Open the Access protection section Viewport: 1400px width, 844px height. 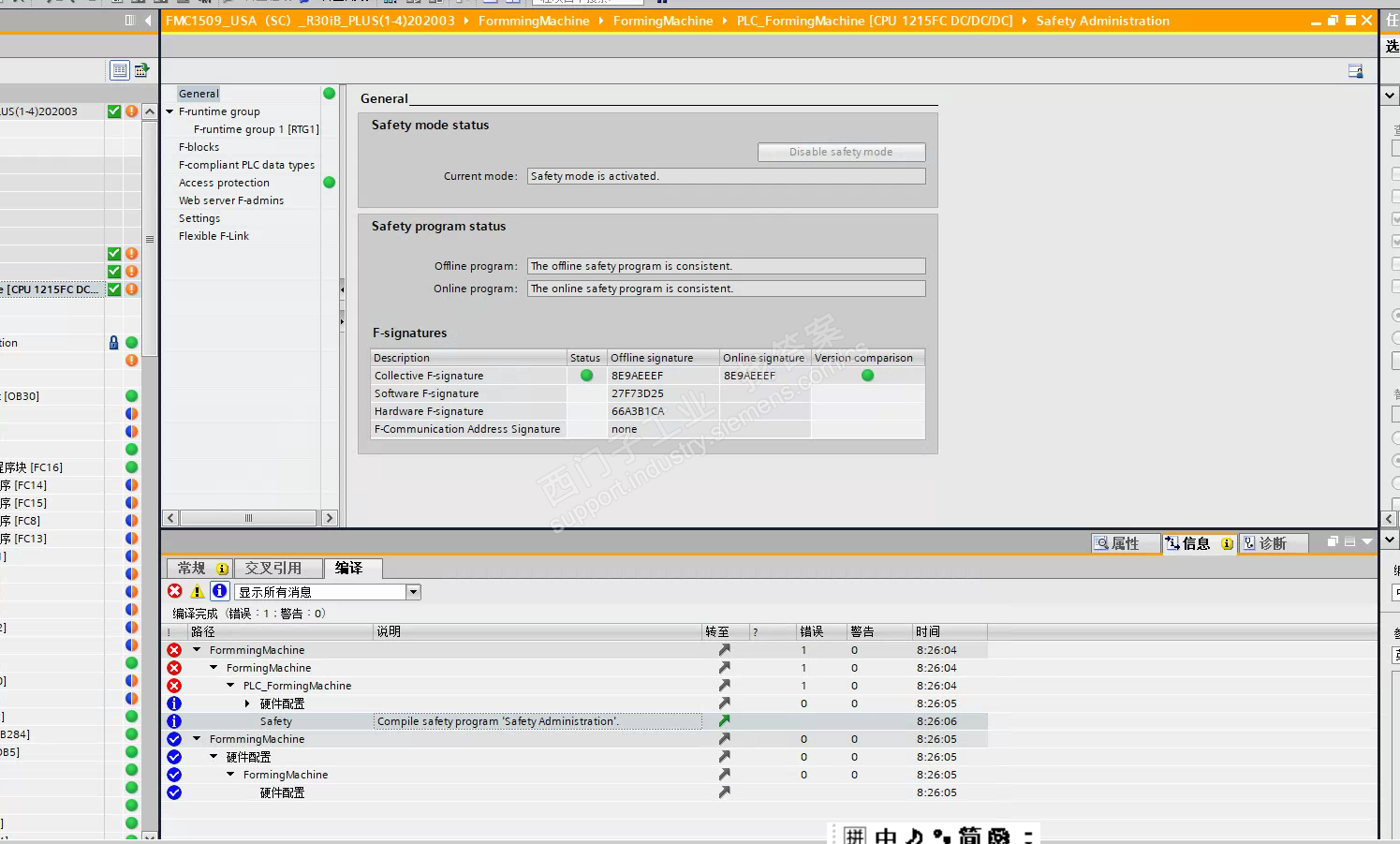(224, 183)
